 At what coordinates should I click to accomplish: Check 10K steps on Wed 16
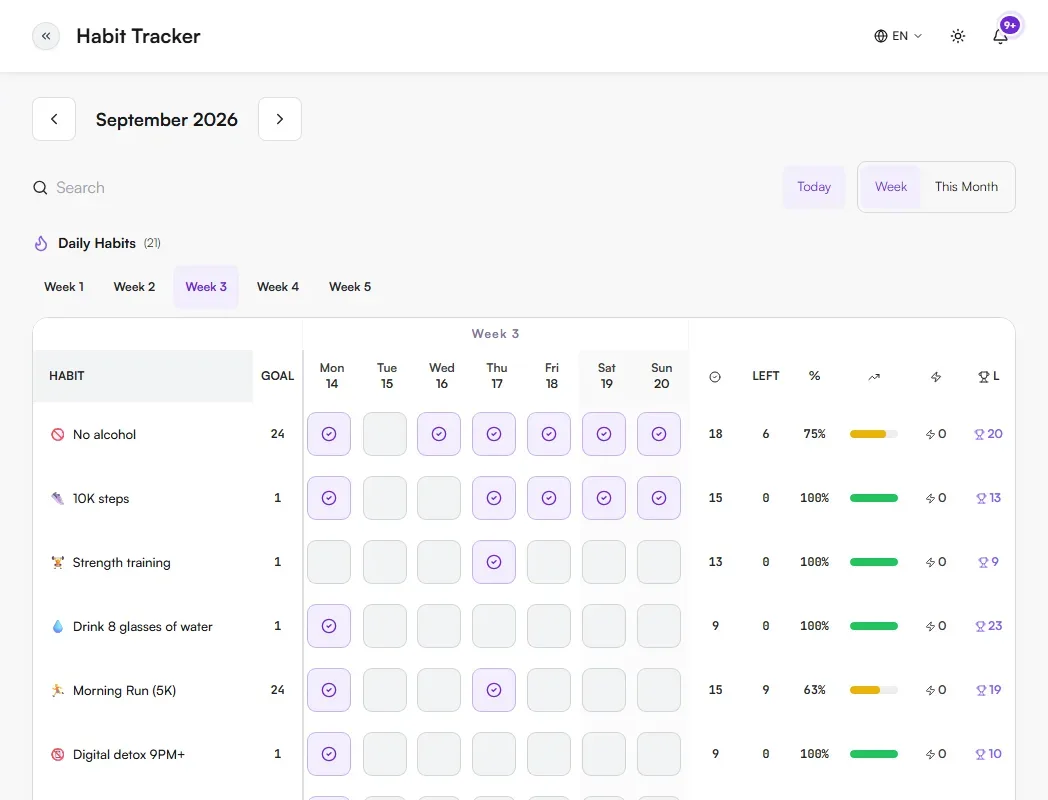click(x=439, y=498)
